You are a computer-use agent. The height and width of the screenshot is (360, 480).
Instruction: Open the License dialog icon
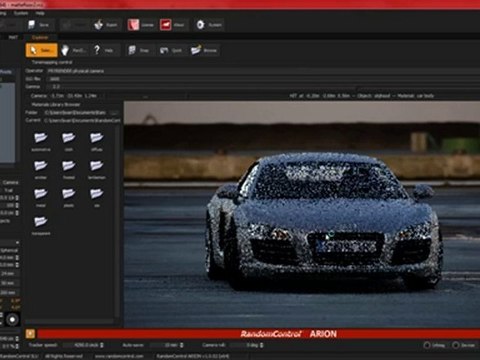[133, 25]
